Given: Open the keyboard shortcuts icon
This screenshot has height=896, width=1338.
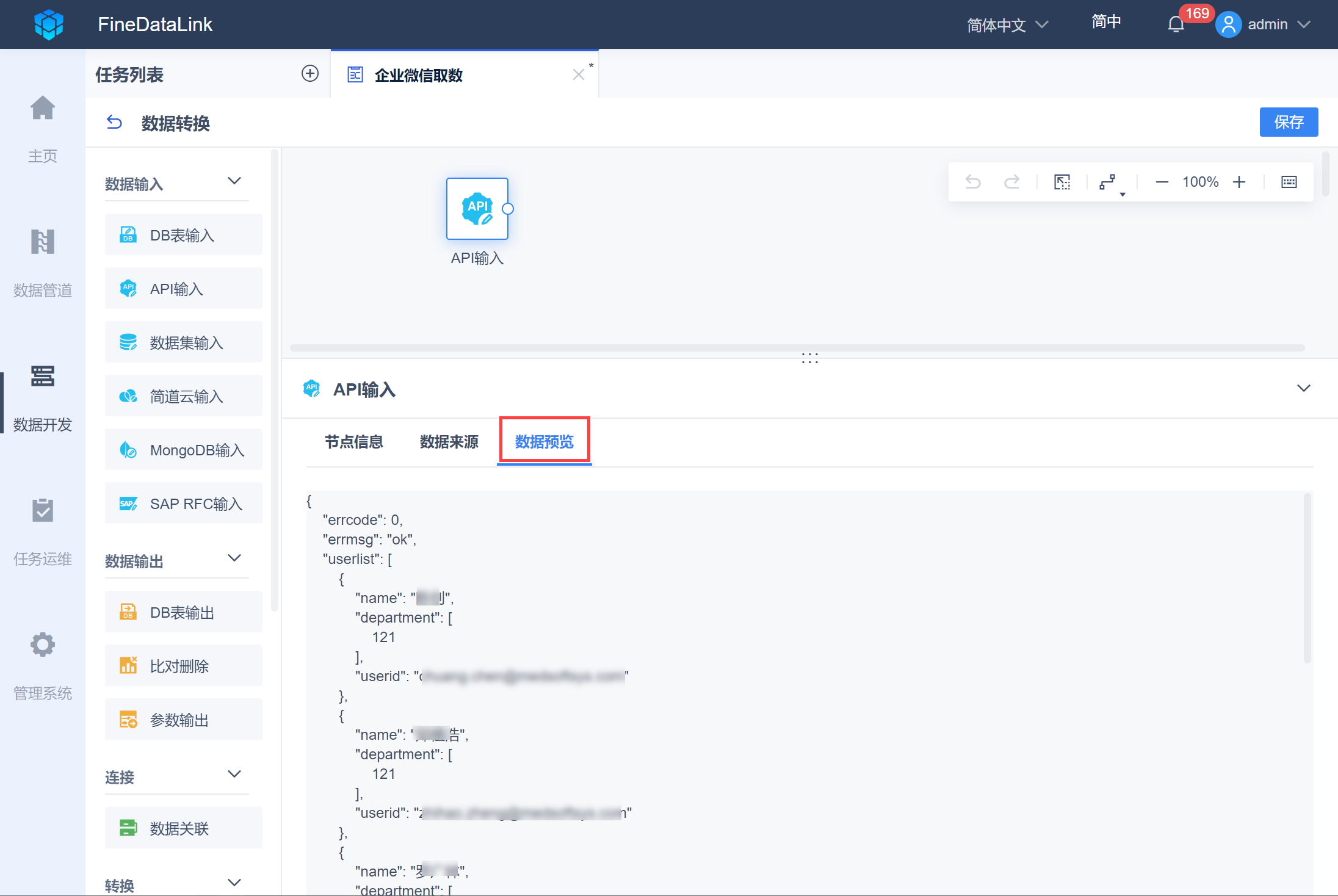Looking at the screenshot, I should 1289,182.
